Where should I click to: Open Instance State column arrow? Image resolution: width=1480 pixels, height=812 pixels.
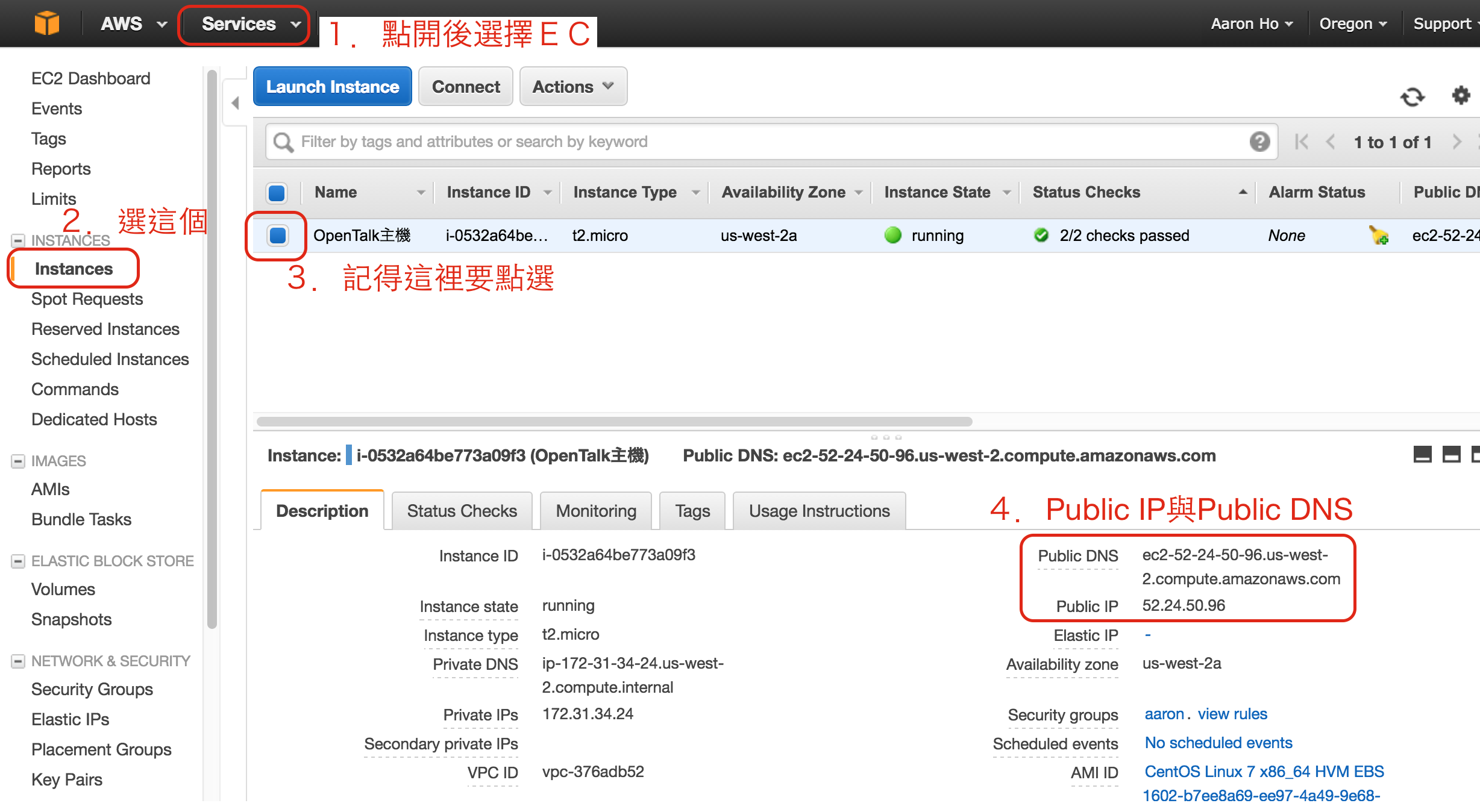1006,193
